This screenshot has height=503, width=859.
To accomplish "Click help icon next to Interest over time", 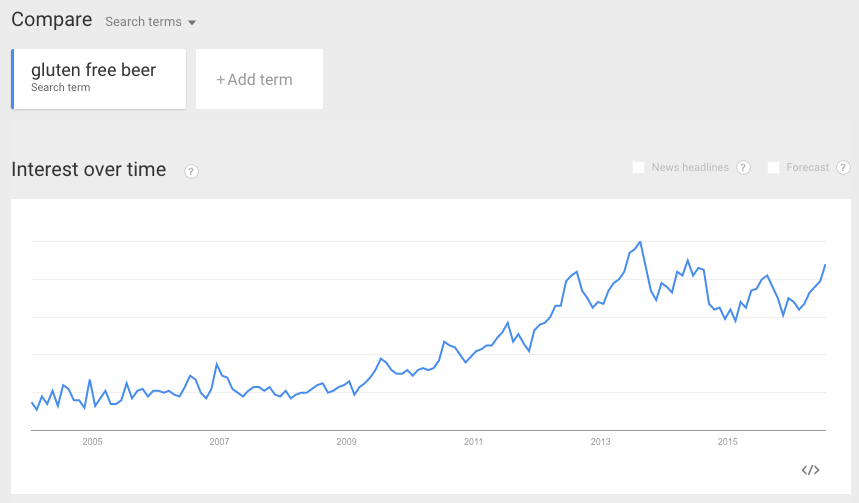I will [191, 172].
